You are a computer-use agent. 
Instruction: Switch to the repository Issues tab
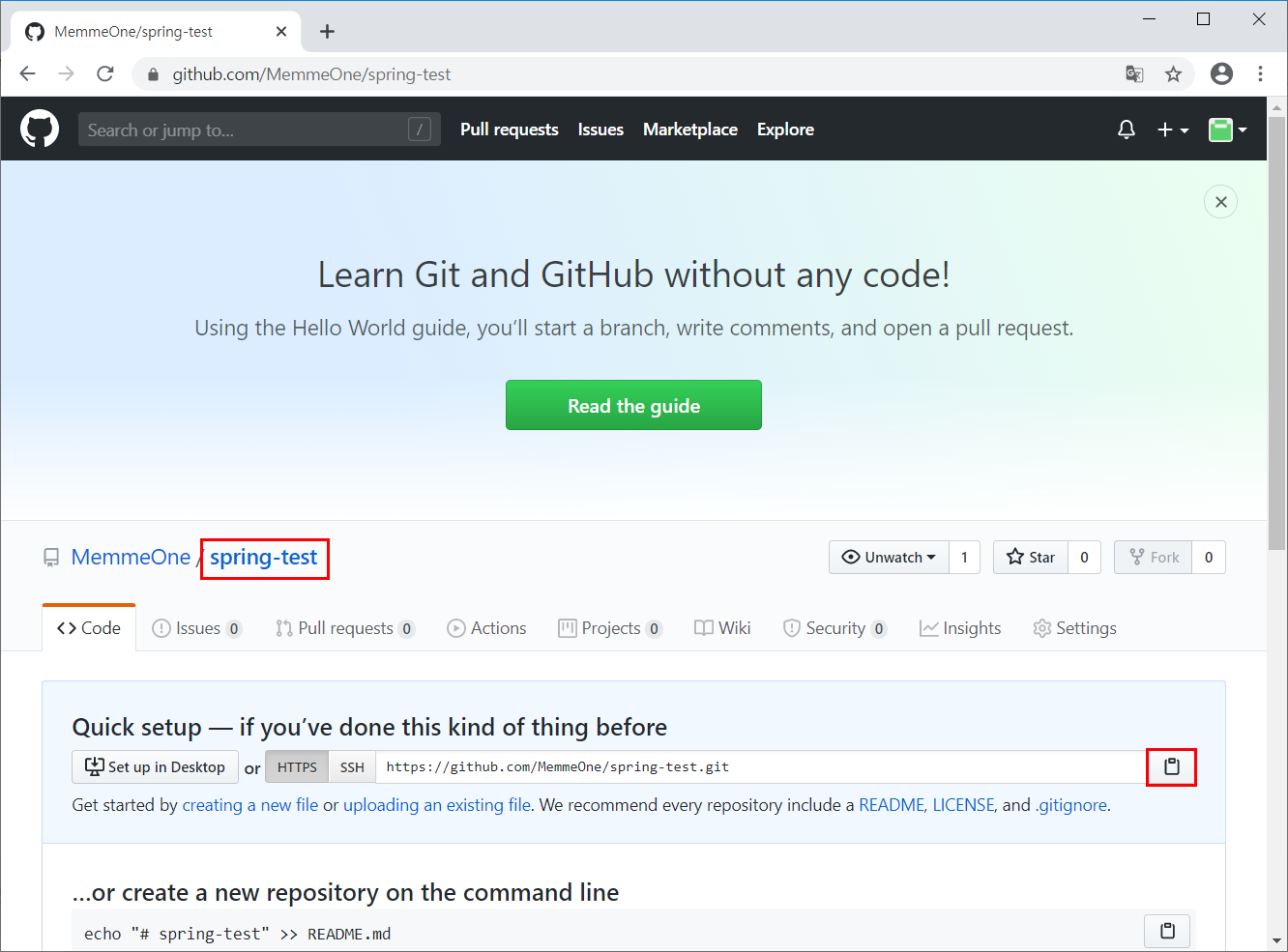pyautogui.click(x=196, y=628)
